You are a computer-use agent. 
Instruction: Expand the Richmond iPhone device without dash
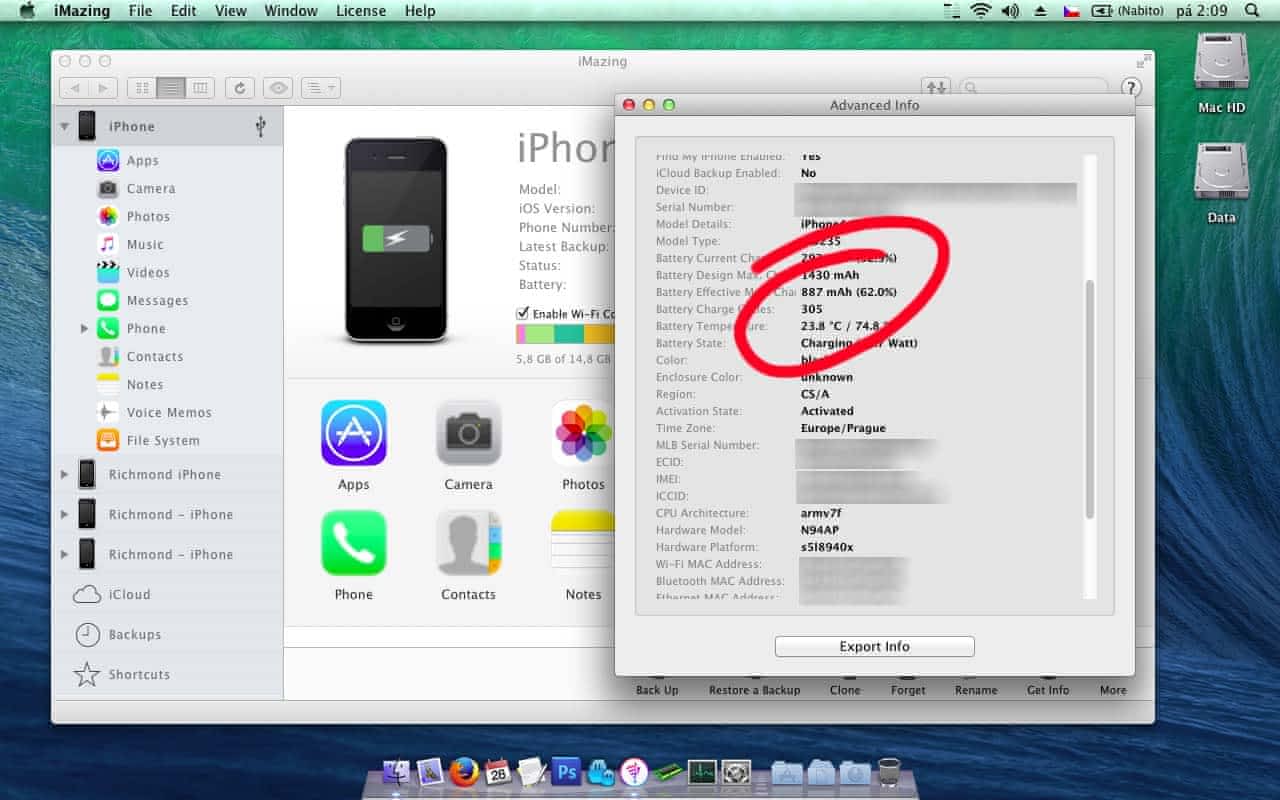point(65,474)
